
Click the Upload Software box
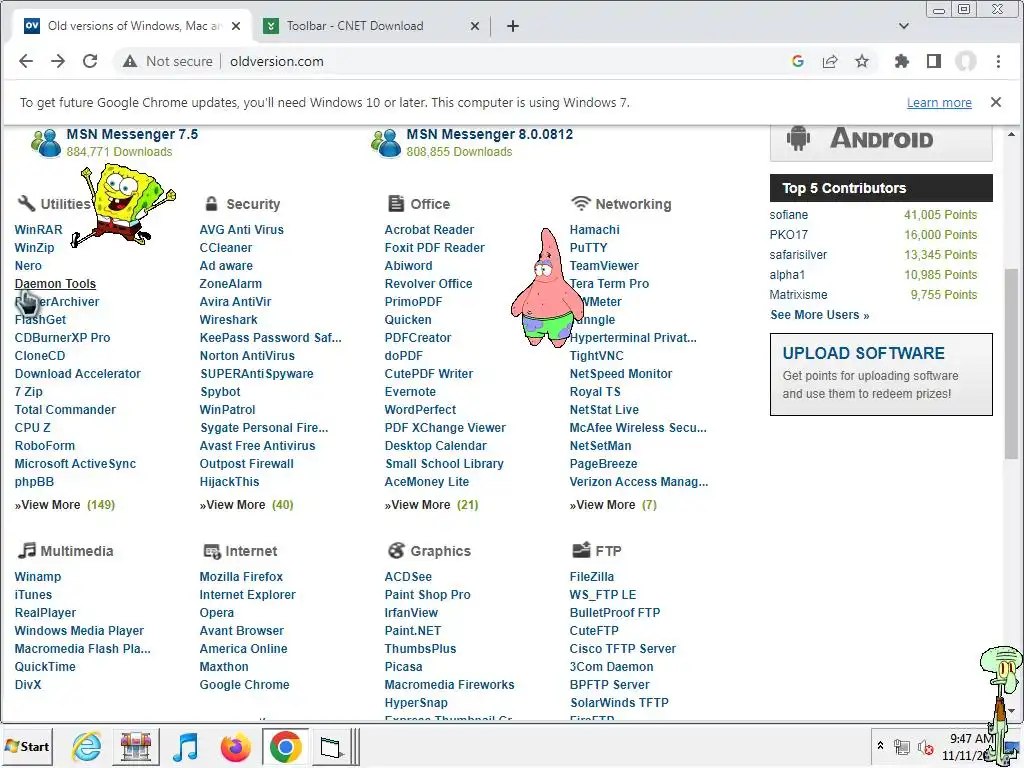(881, 374)
